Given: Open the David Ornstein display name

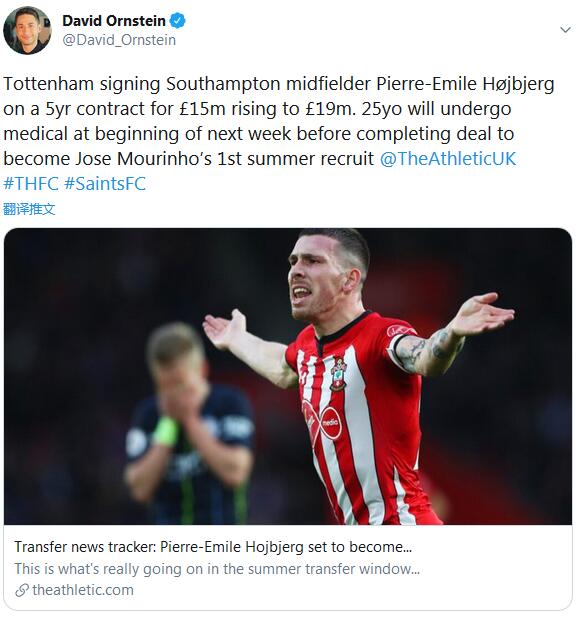Looking at the screenshot, I should [114, 21].
